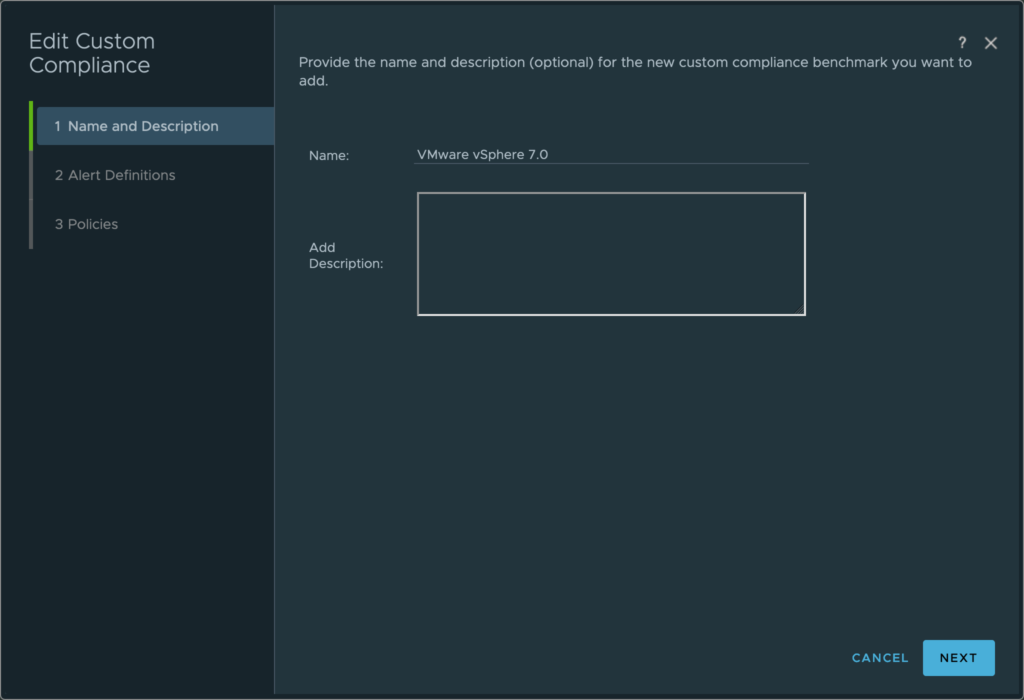Click NEXT to continue the wizard

(x=958, y=658)
